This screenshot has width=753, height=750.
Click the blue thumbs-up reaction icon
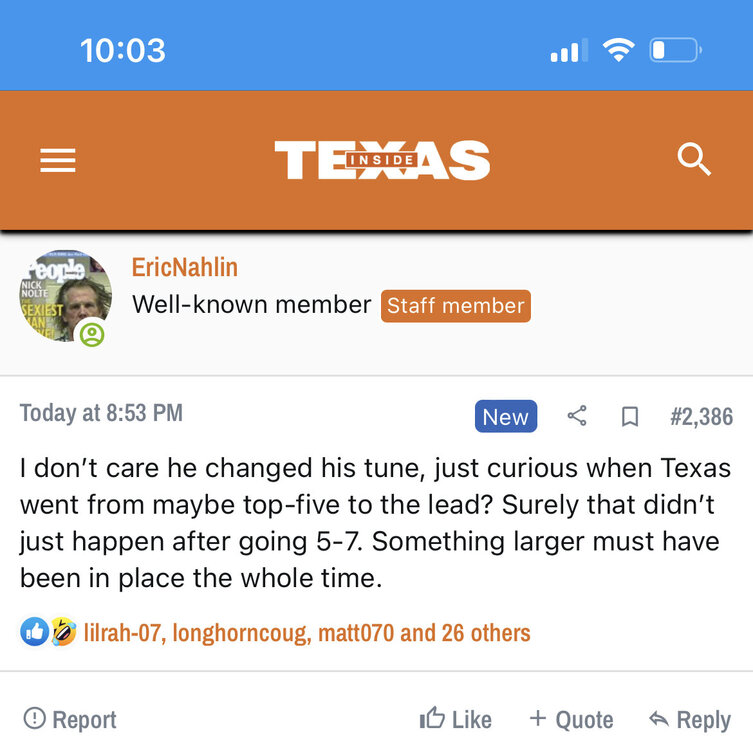pyautogui.click(x=34, y=631)
